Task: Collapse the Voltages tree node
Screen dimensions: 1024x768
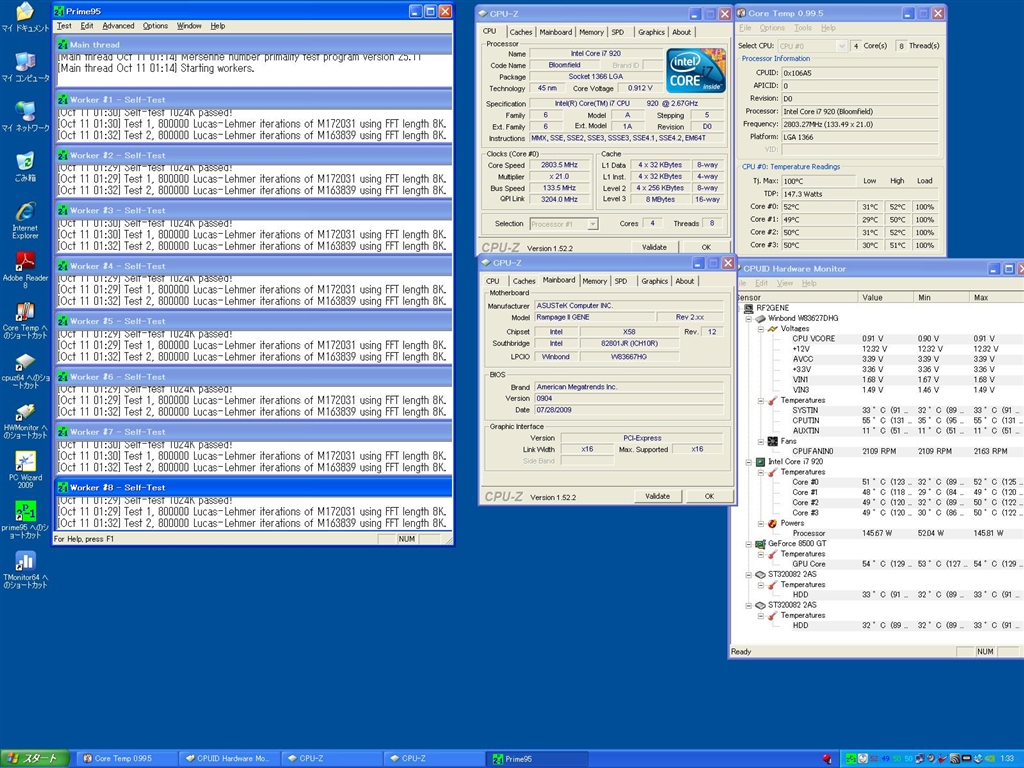Action: (761, 328)
